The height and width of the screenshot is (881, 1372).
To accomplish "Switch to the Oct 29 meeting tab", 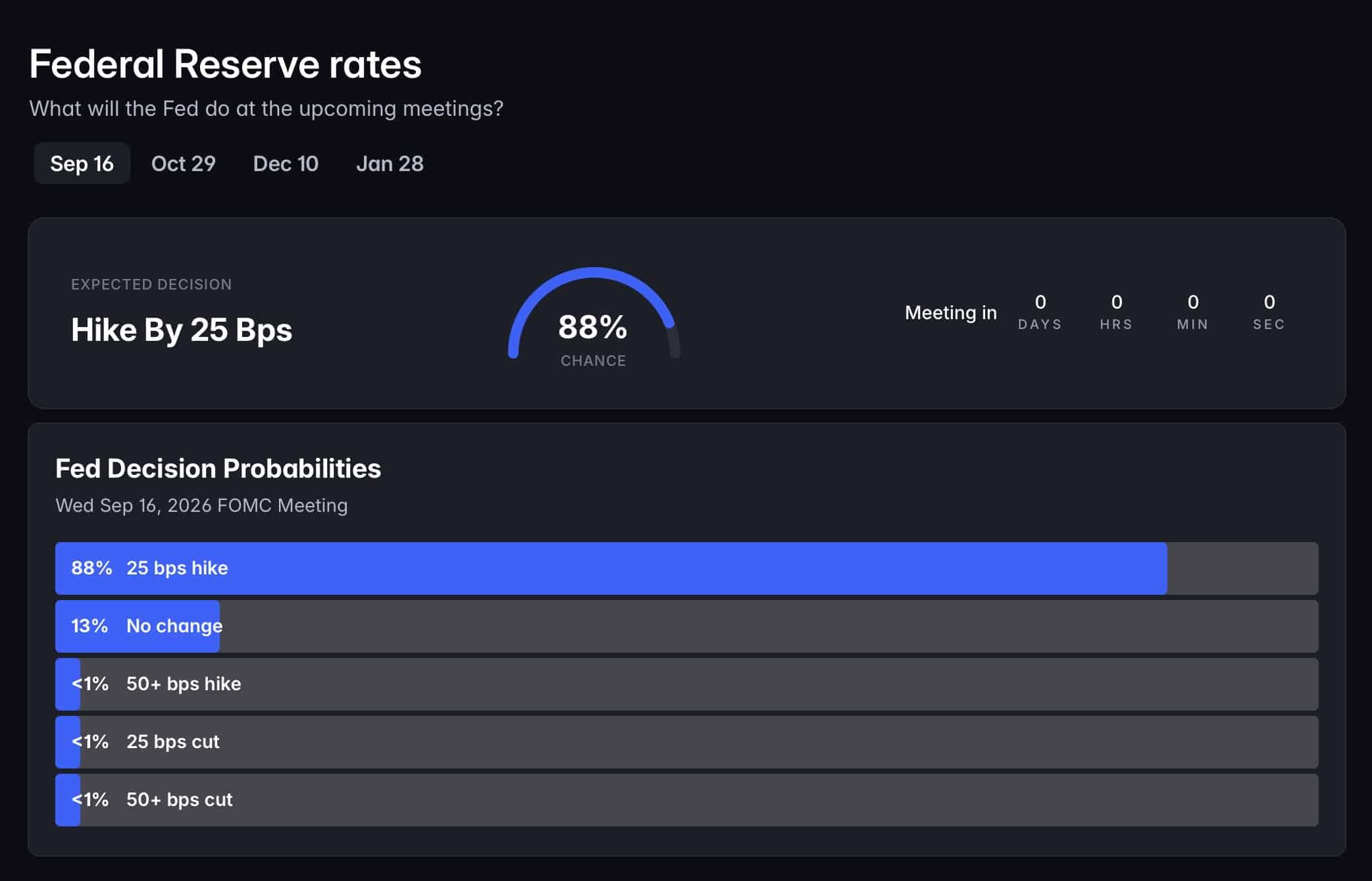I will pyautogui.click(x=184, y=163).
